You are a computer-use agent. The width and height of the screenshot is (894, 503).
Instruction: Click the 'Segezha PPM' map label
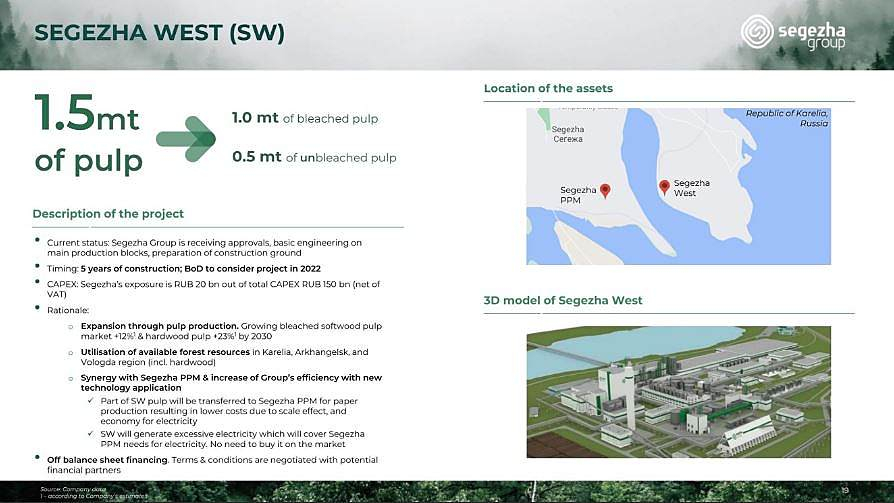pyautogui.click(x=578, y=195)
